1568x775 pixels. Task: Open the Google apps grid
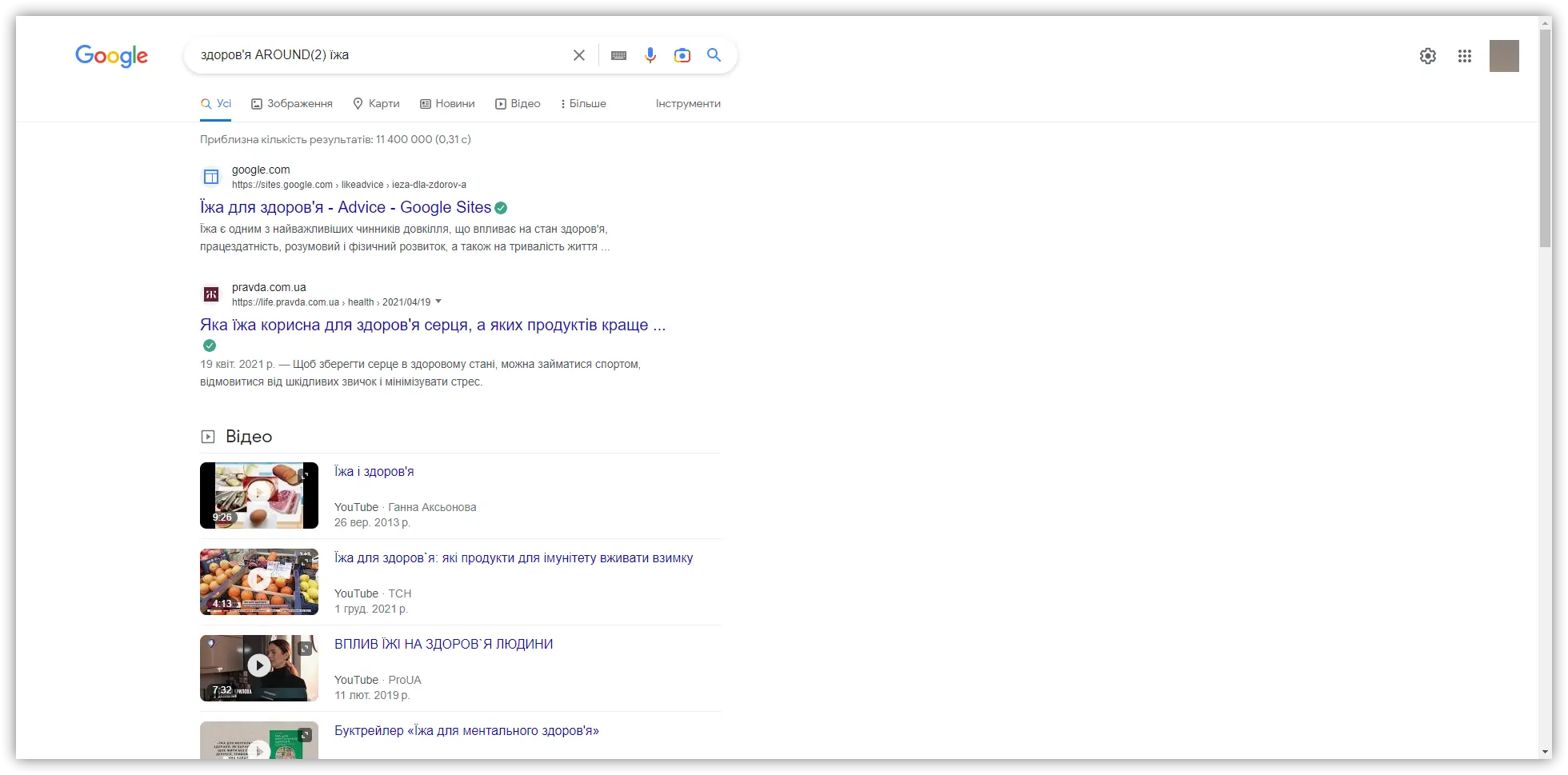tap(1465, 56)
